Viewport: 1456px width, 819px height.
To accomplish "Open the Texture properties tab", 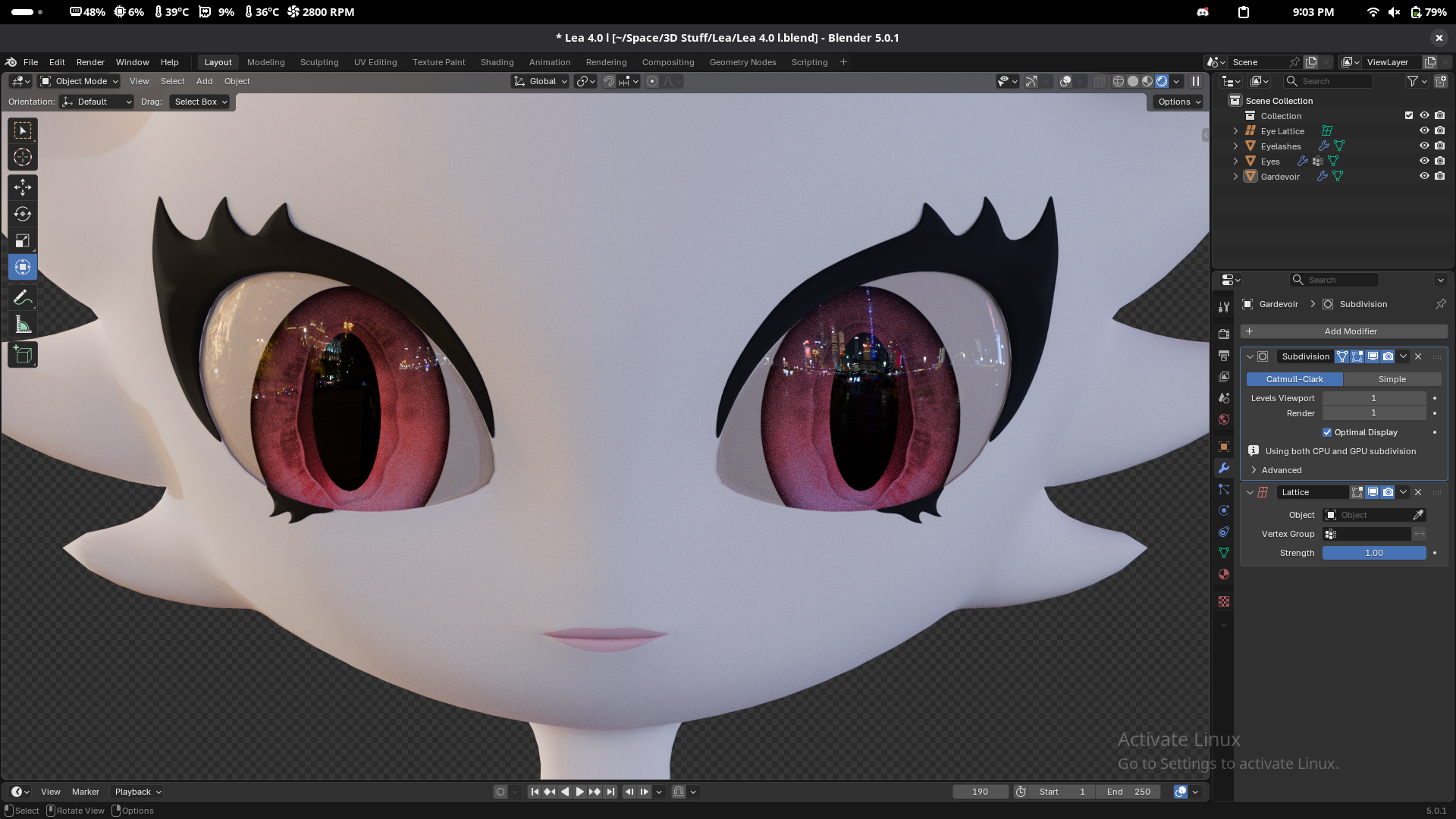I will [1224, 601].
